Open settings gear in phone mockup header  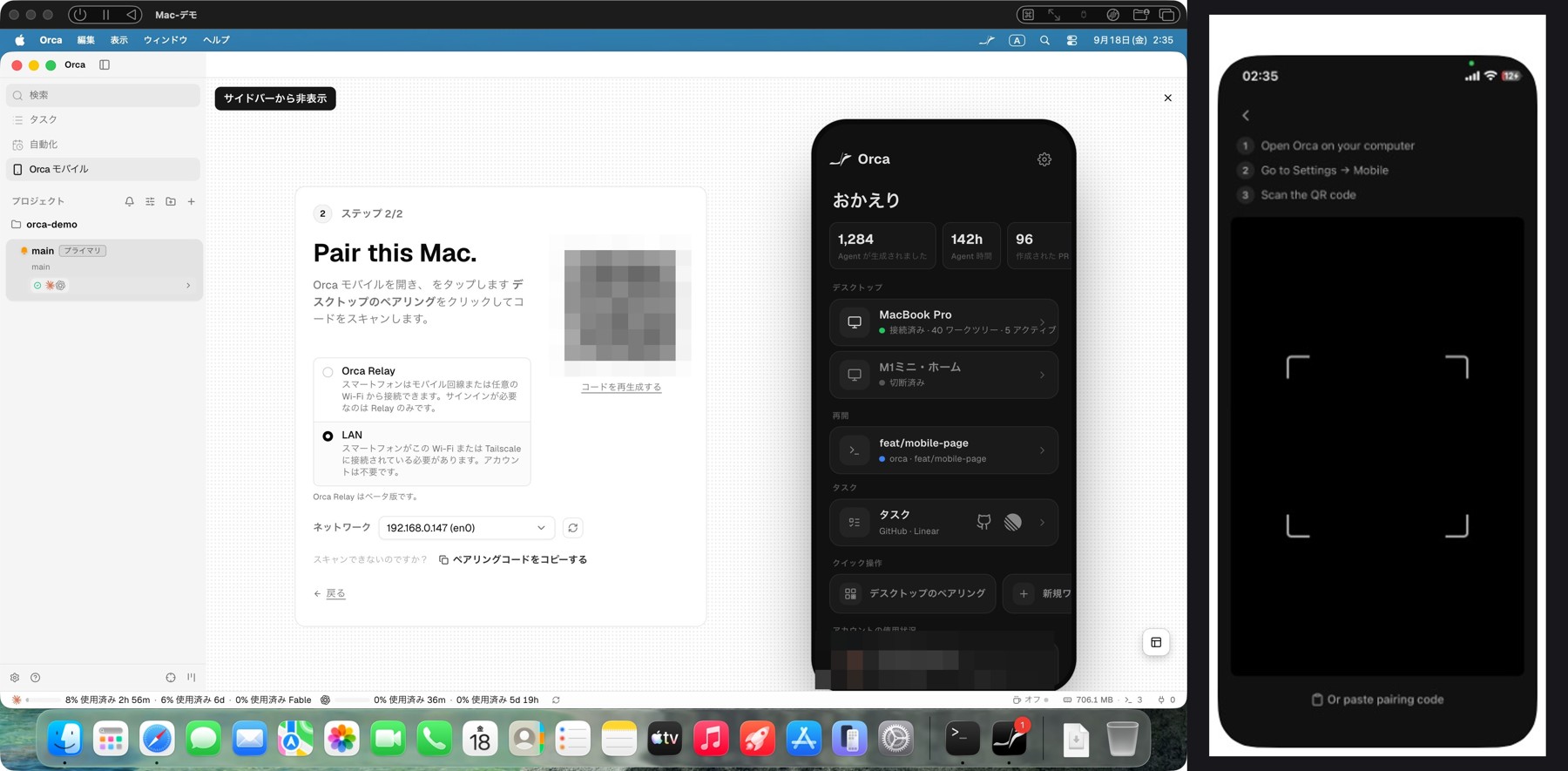pos(1044,159)
